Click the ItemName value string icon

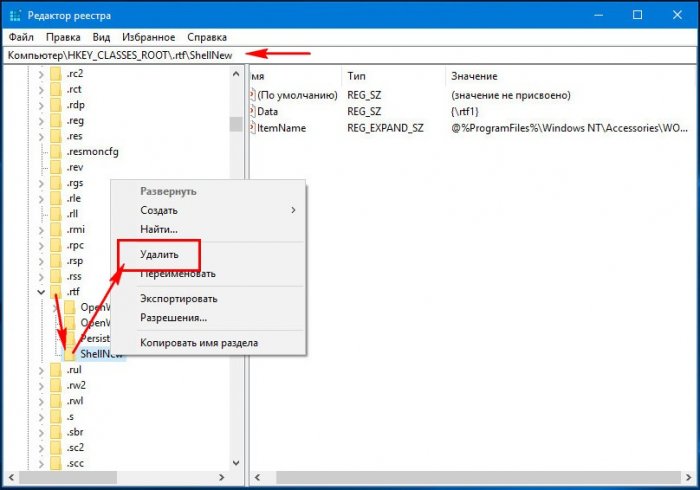tap(253, 128)
